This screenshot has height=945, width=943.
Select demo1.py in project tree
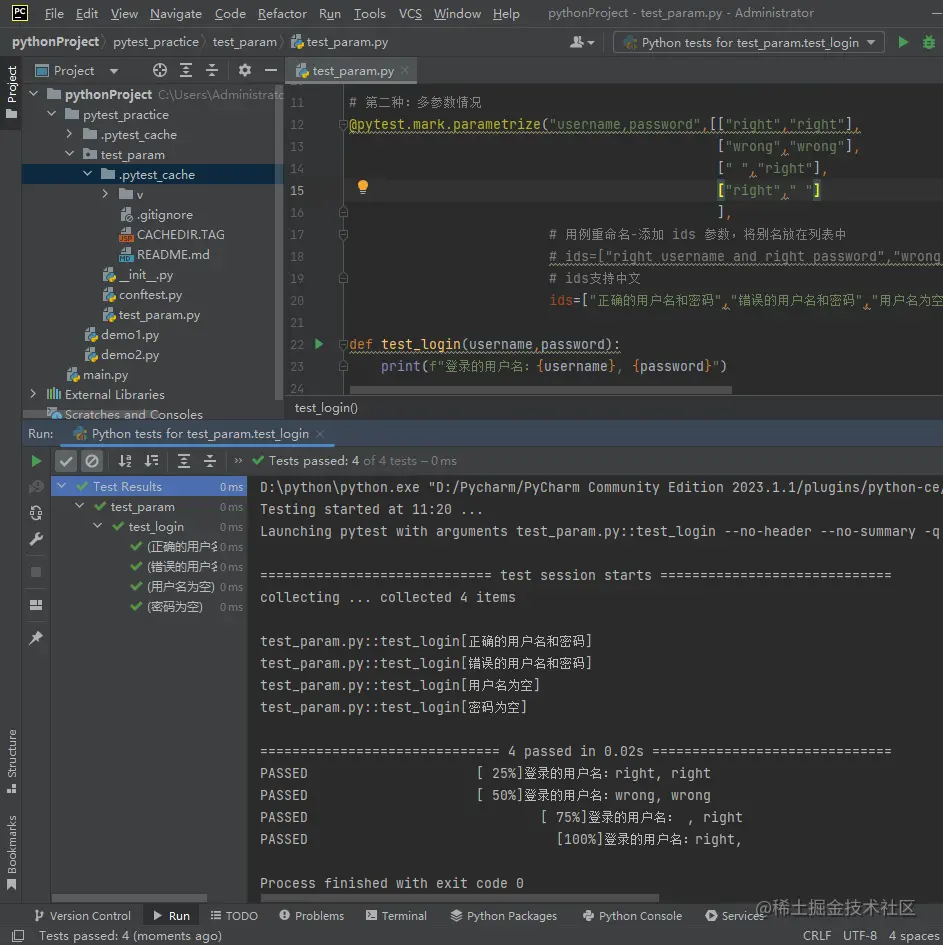pos(130,334)
